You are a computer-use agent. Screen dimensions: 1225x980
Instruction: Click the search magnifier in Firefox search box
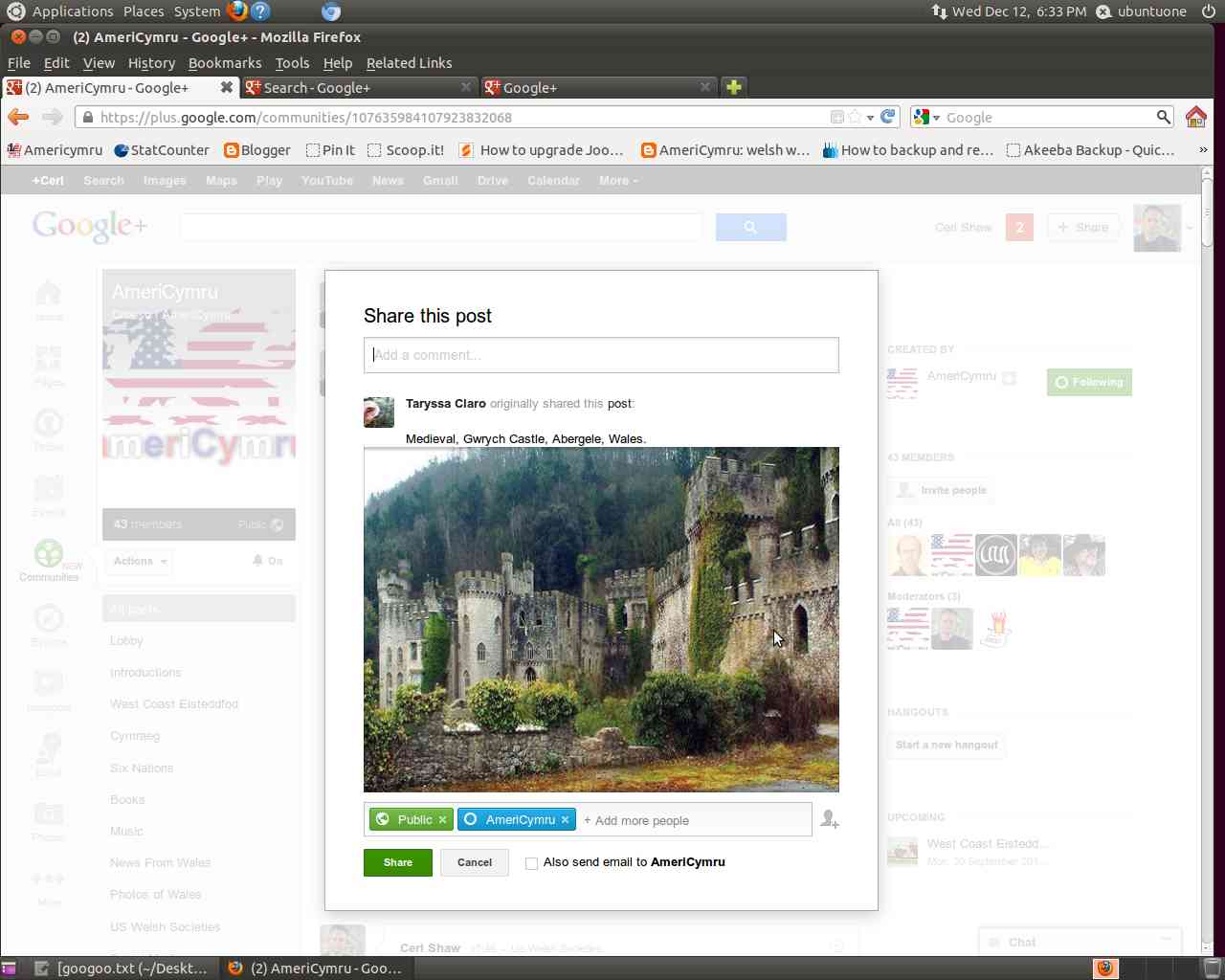1163,117
